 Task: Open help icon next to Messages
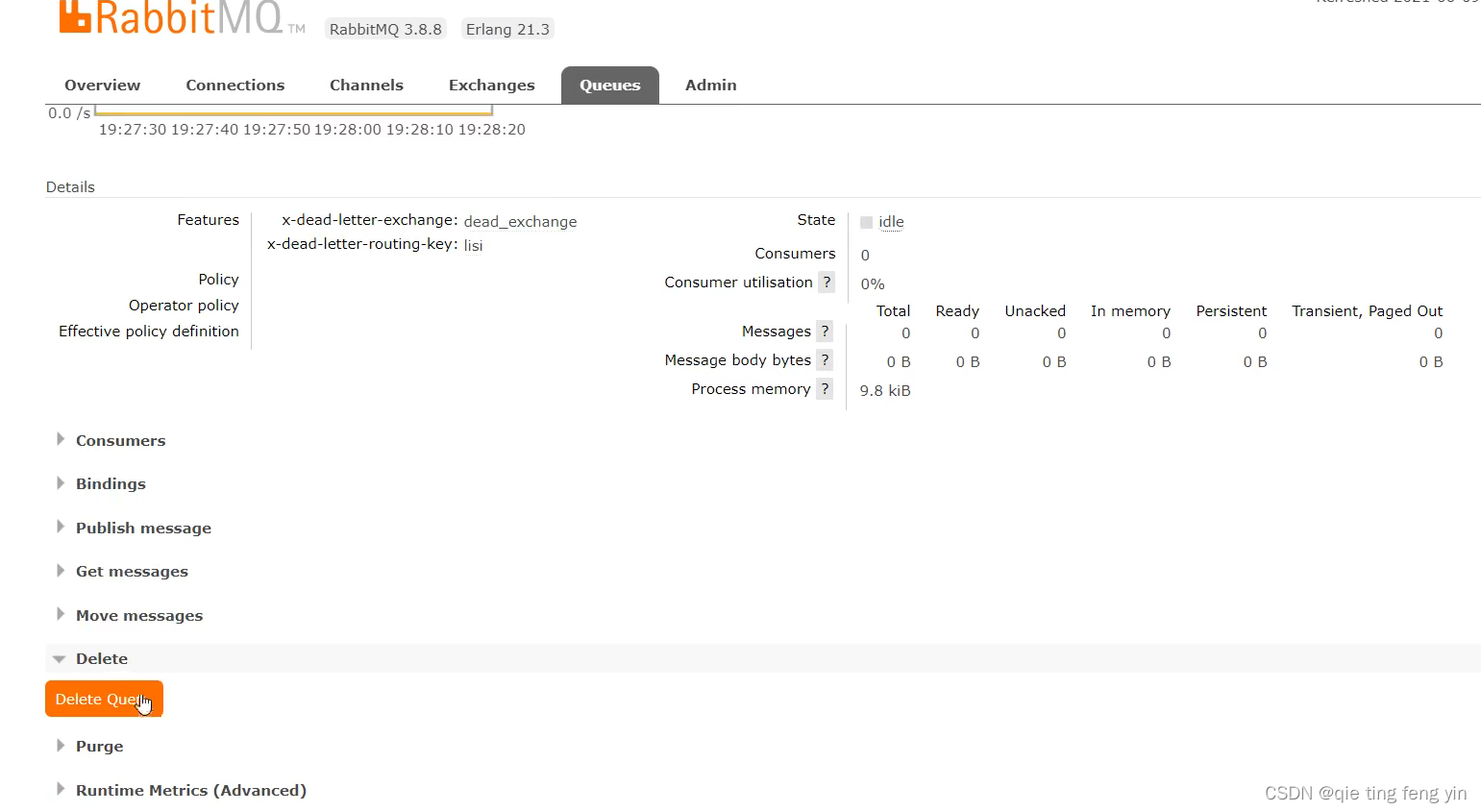(x=825, y=331)
